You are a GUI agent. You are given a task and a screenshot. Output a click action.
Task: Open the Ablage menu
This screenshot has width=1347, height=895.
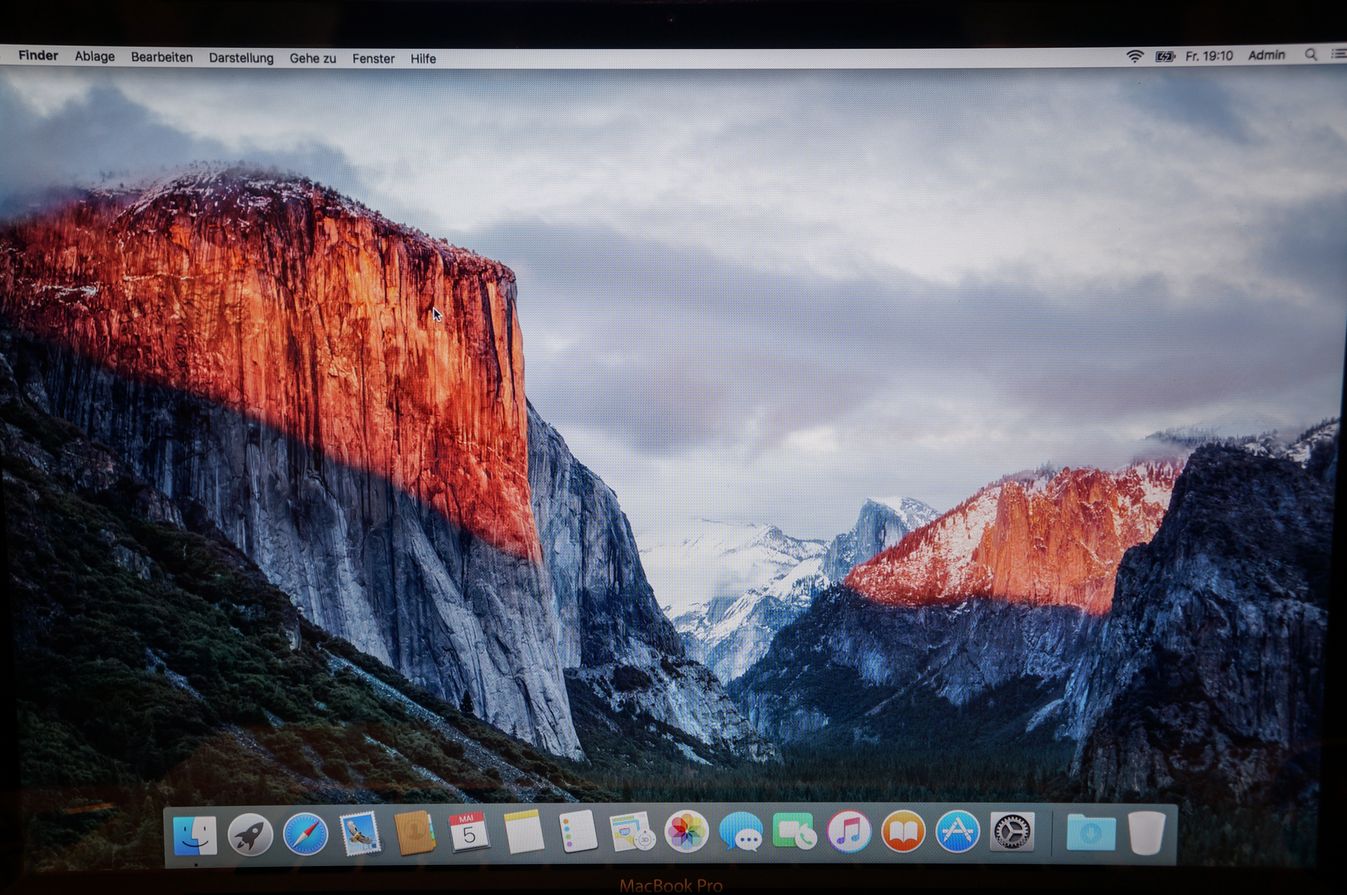[x=95, y=57]
